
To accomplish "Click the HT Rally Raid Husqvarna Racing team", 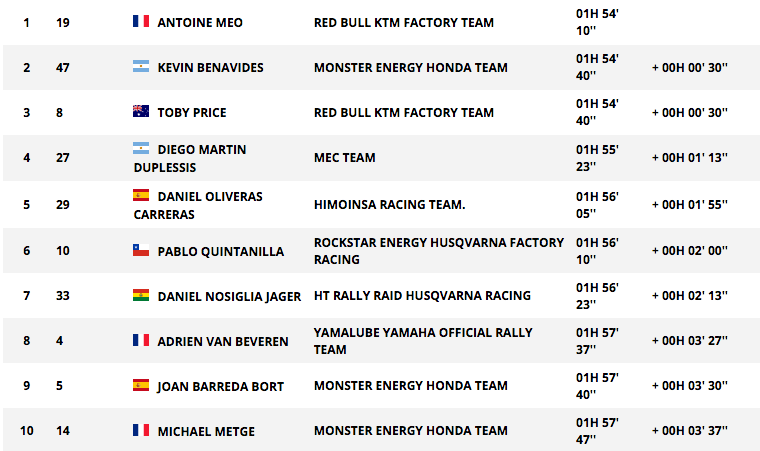I will pos(422,295).
